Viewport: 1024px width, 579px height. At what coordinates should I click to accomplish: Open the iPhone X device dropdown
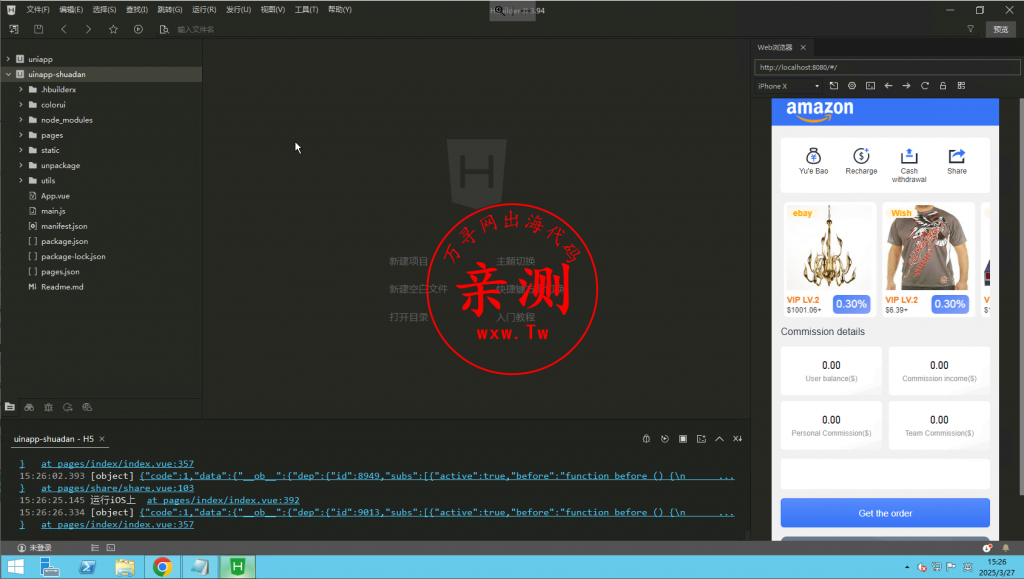pyautogui.click(x=788, y=86)
